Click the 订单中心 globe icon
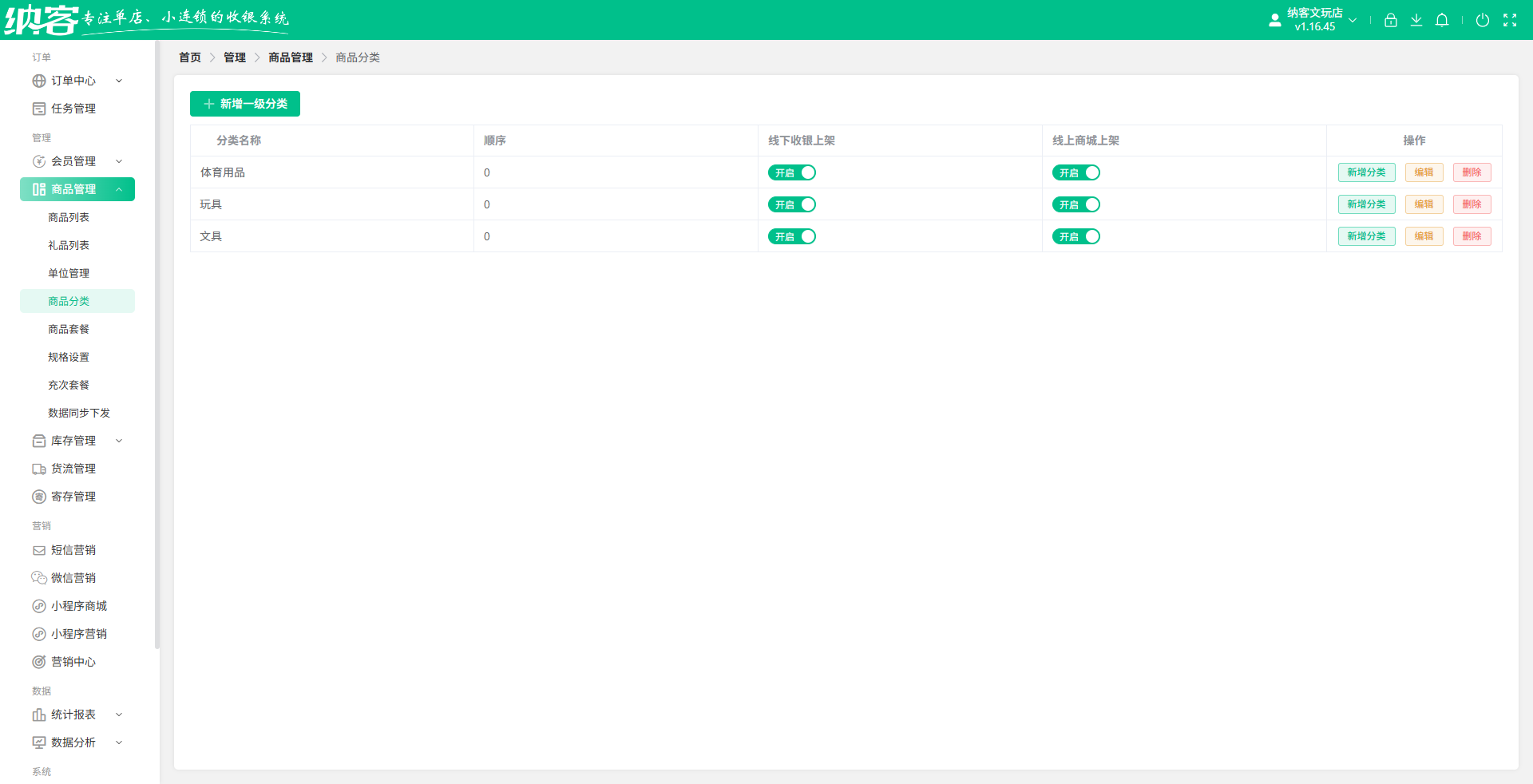Image resolution: width=1533 pixels, height=784 pixels. click(39, 81)
